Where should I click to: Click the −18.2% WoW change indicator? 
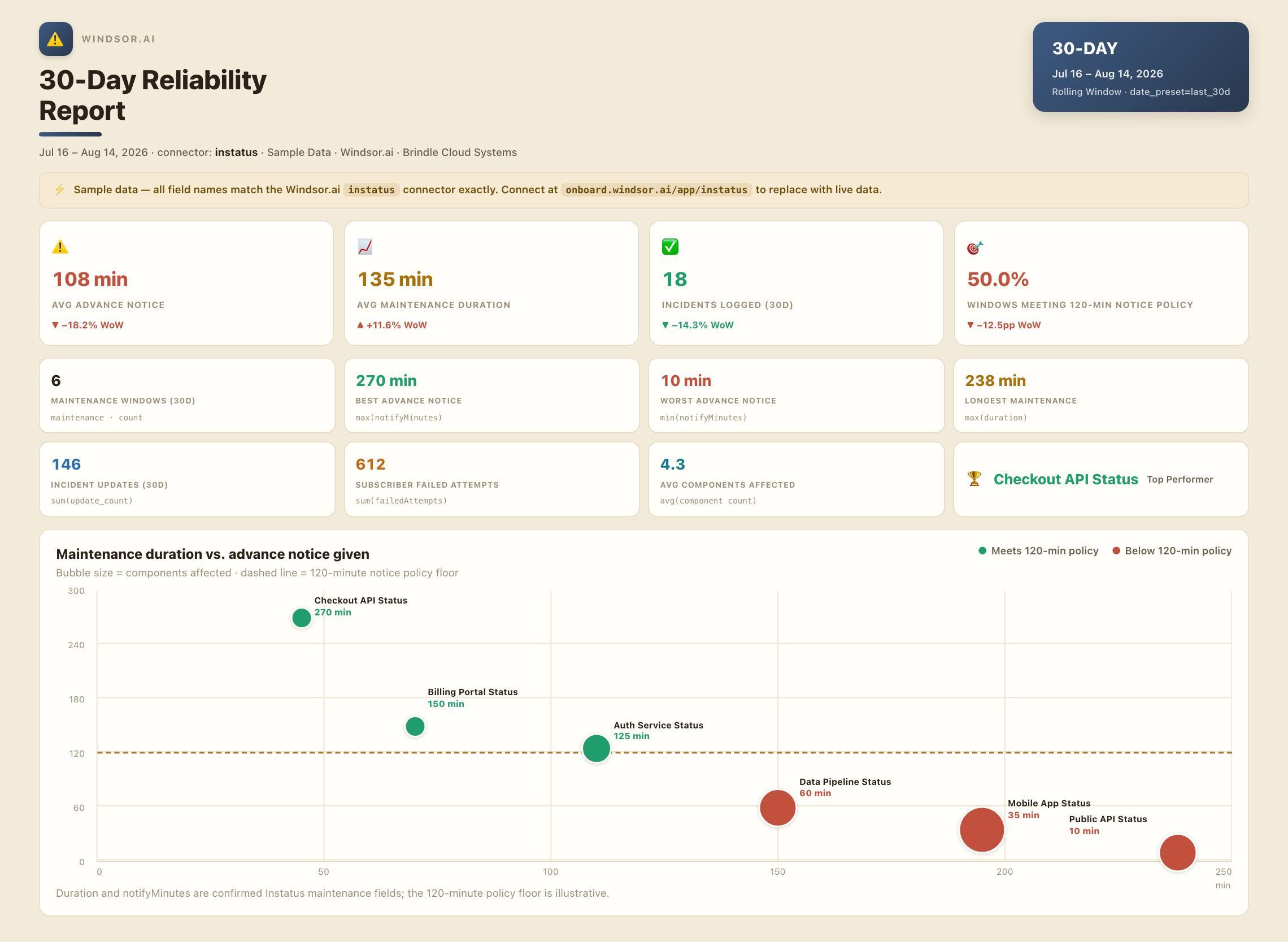(x=88, y=325)
